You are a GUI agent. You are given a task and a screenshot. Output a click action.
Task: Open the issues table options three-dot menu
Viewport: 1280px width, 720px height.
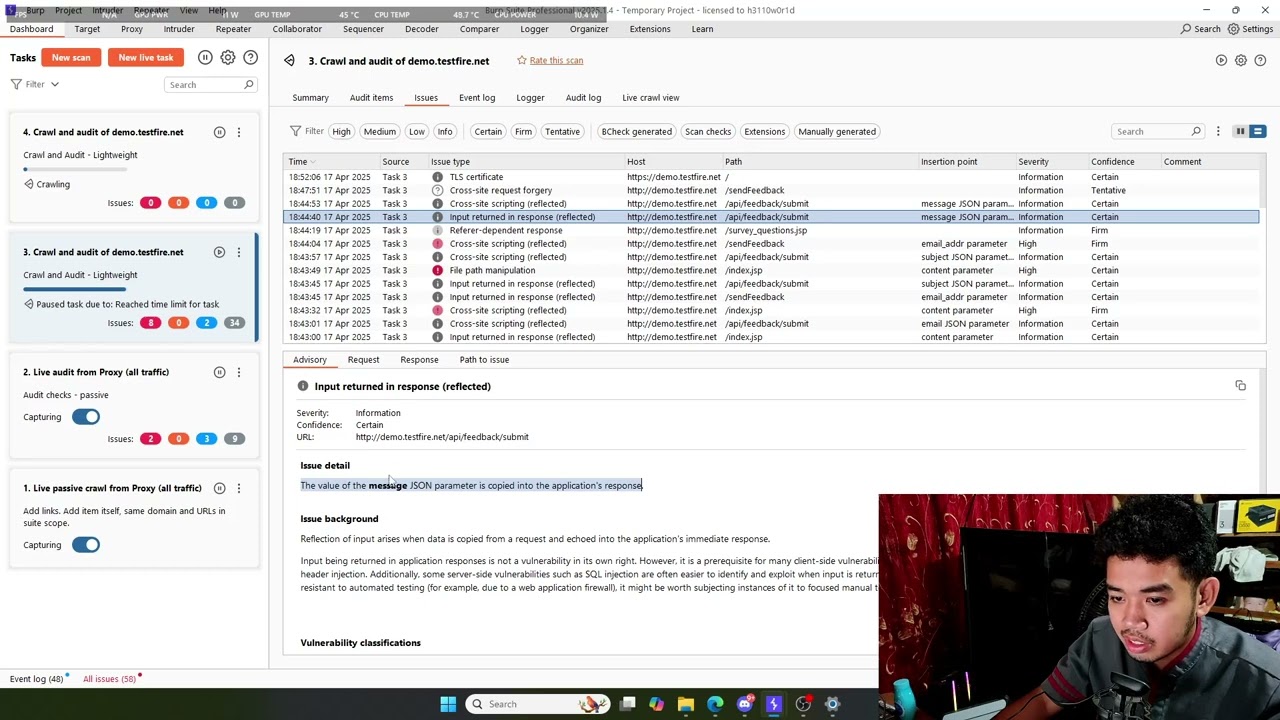tap(1218, 132)
